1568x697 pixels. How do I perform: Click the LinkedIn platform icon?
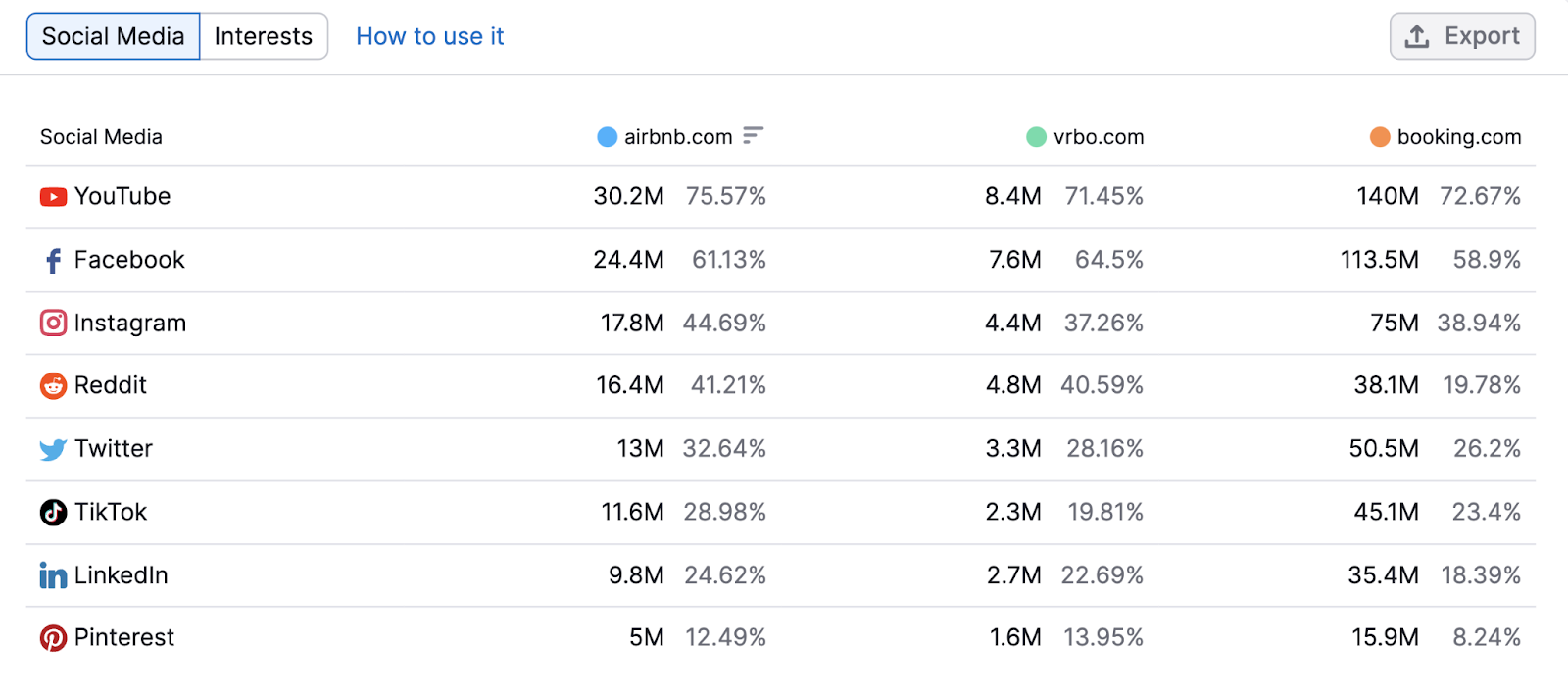[53, 575]
